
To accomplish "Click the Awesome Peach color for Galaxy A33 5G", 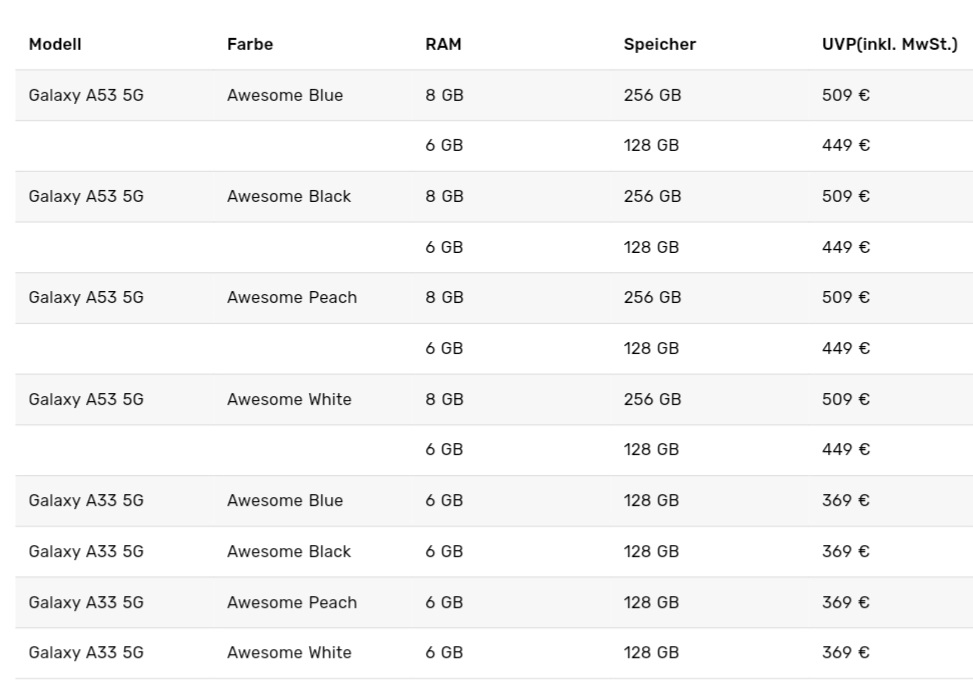I will coord(292,603).
